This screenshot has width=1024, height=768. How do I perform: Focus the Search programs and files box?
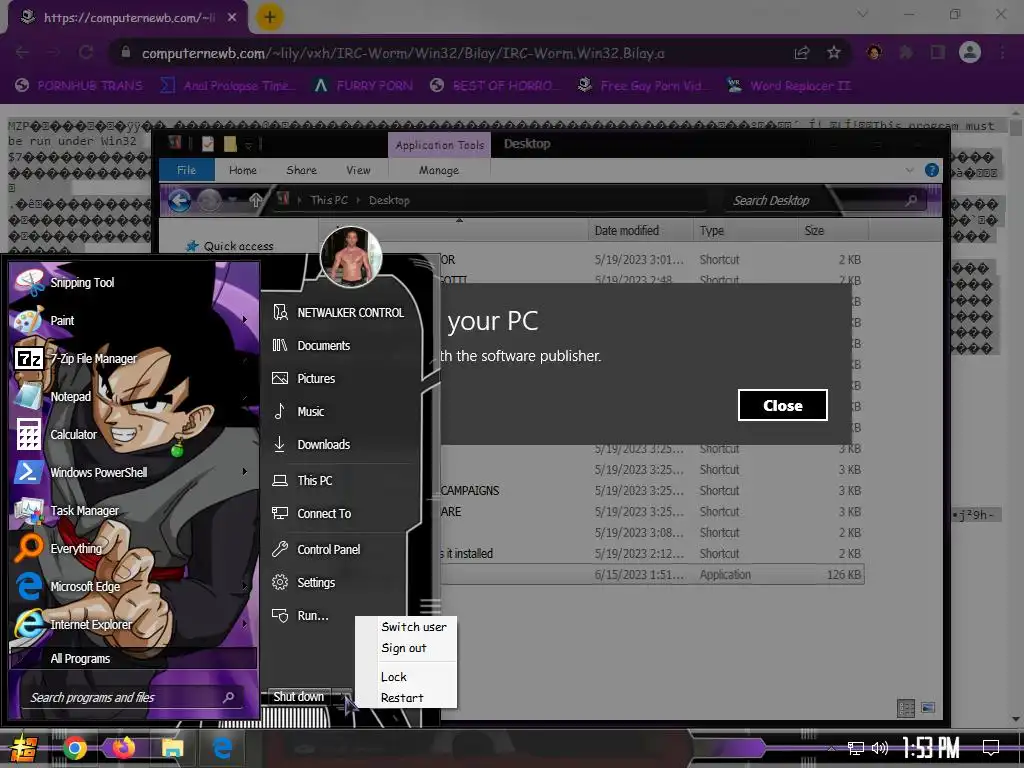click(133, 697)
